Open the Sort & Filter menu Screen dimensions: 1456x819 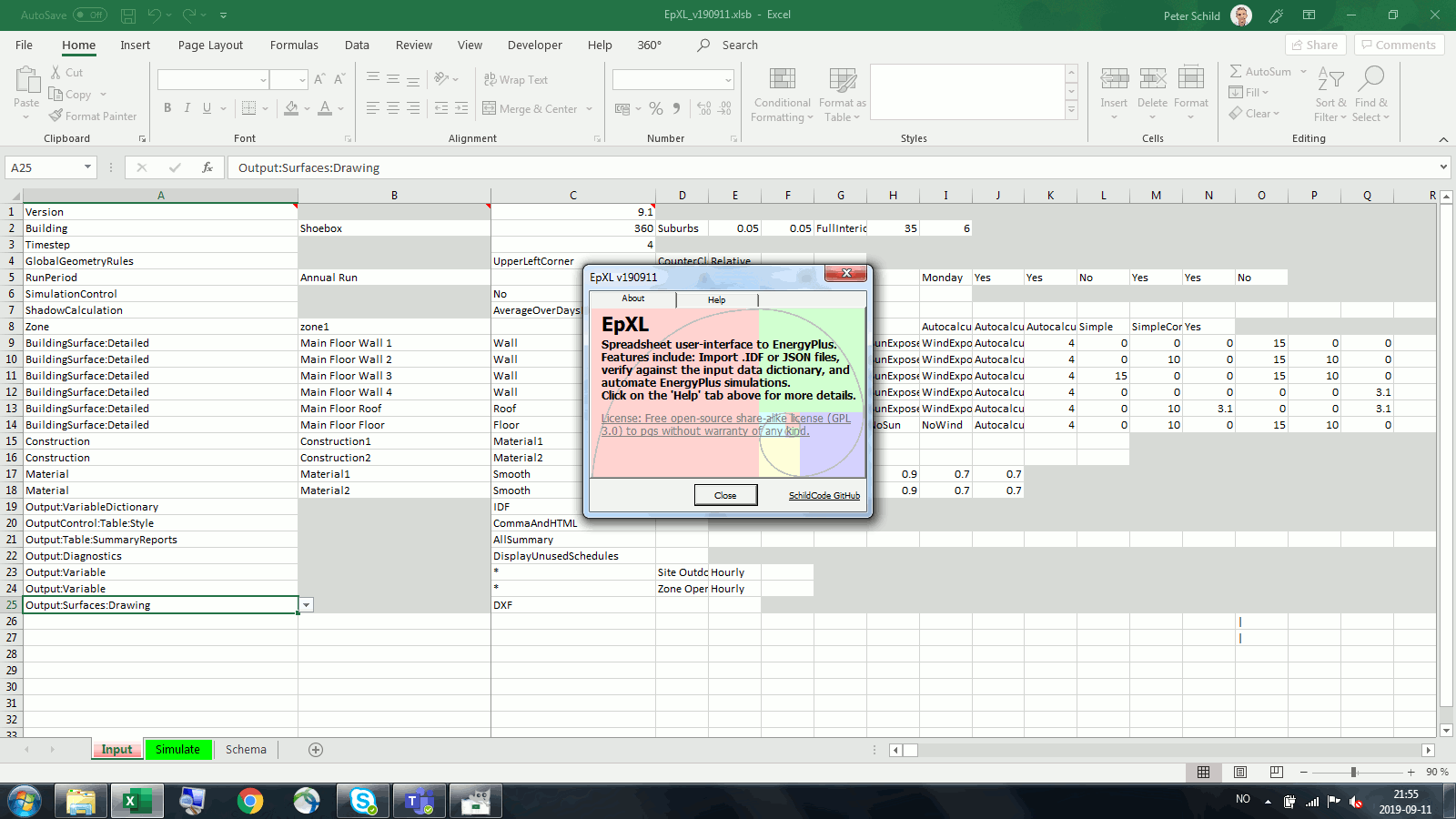pos(1330,94)
